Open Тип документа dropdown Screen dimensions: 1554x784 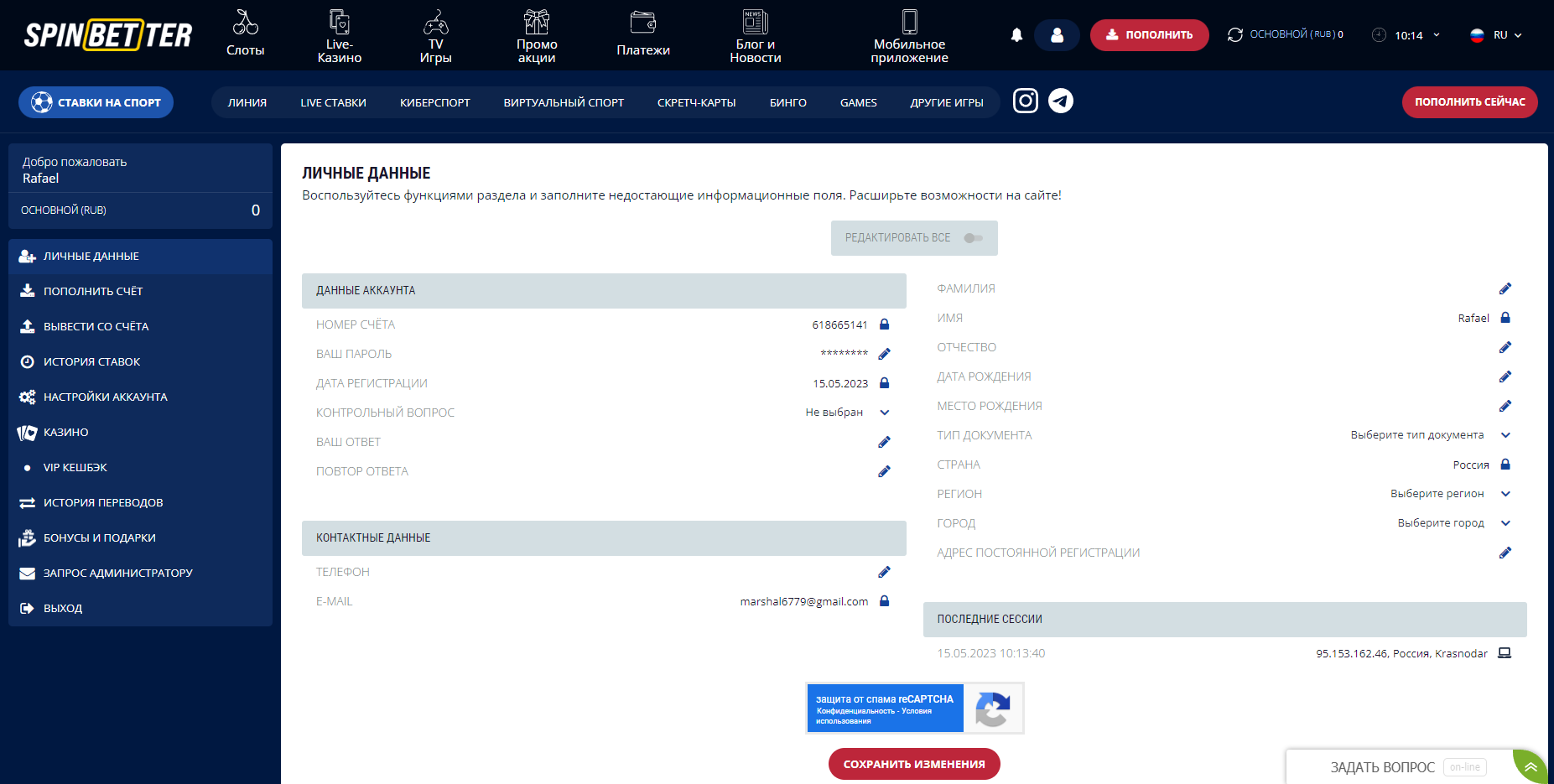point(1505,435)
